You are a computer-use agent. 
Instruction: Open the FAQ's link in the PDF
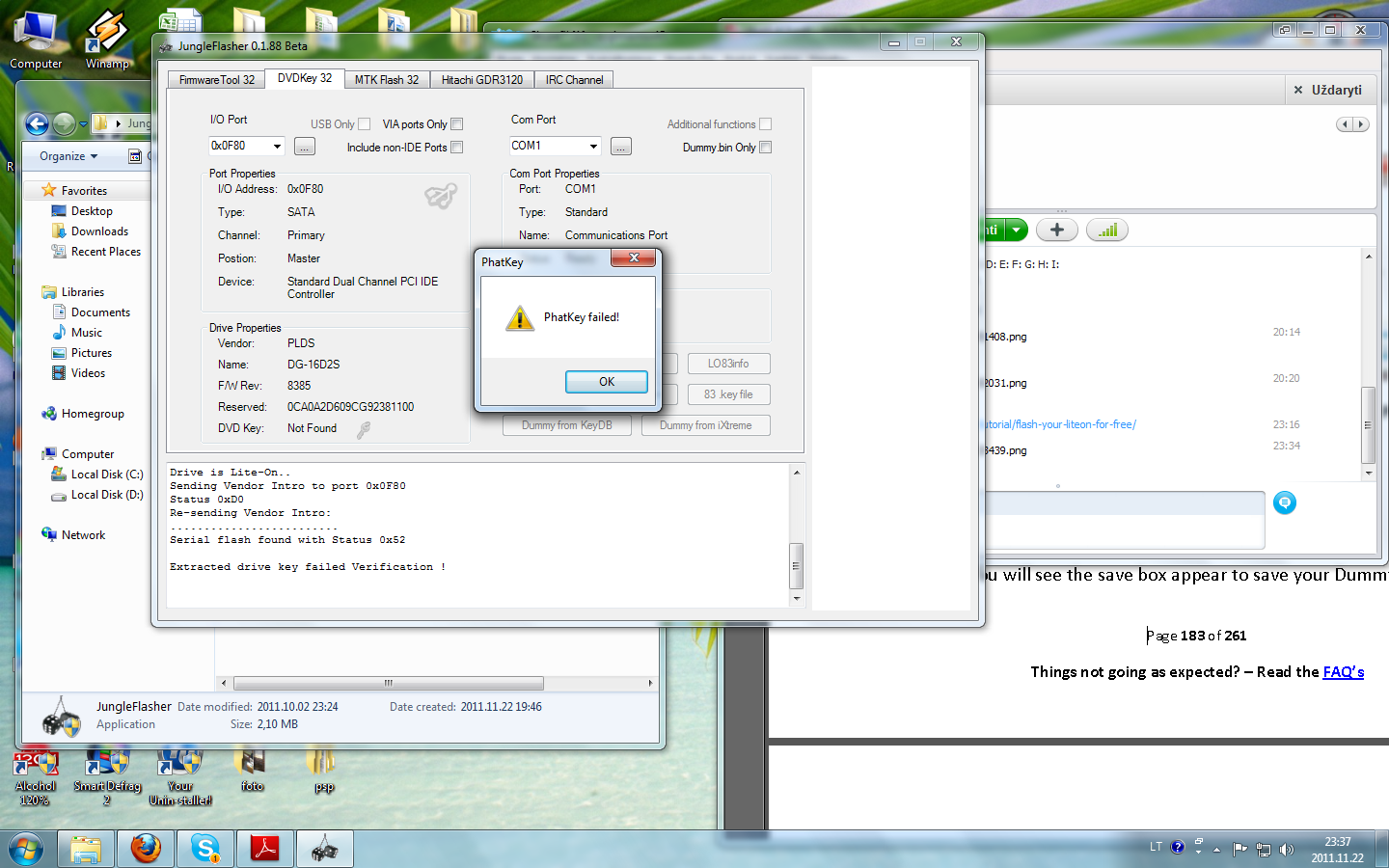click(1344, 672)
